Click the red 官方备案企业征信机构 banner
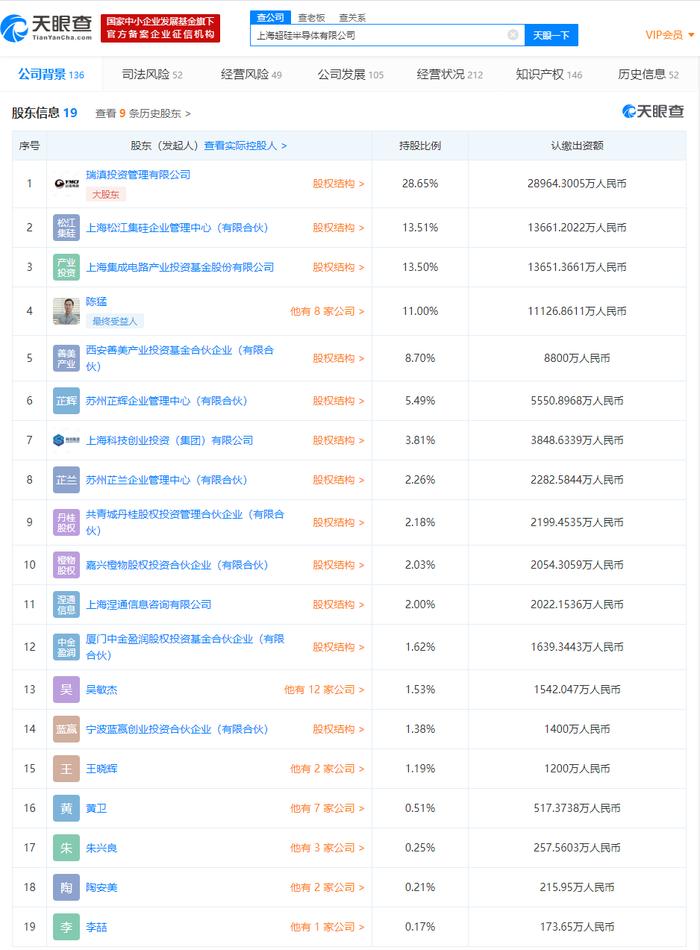 [x=160, y=28]
